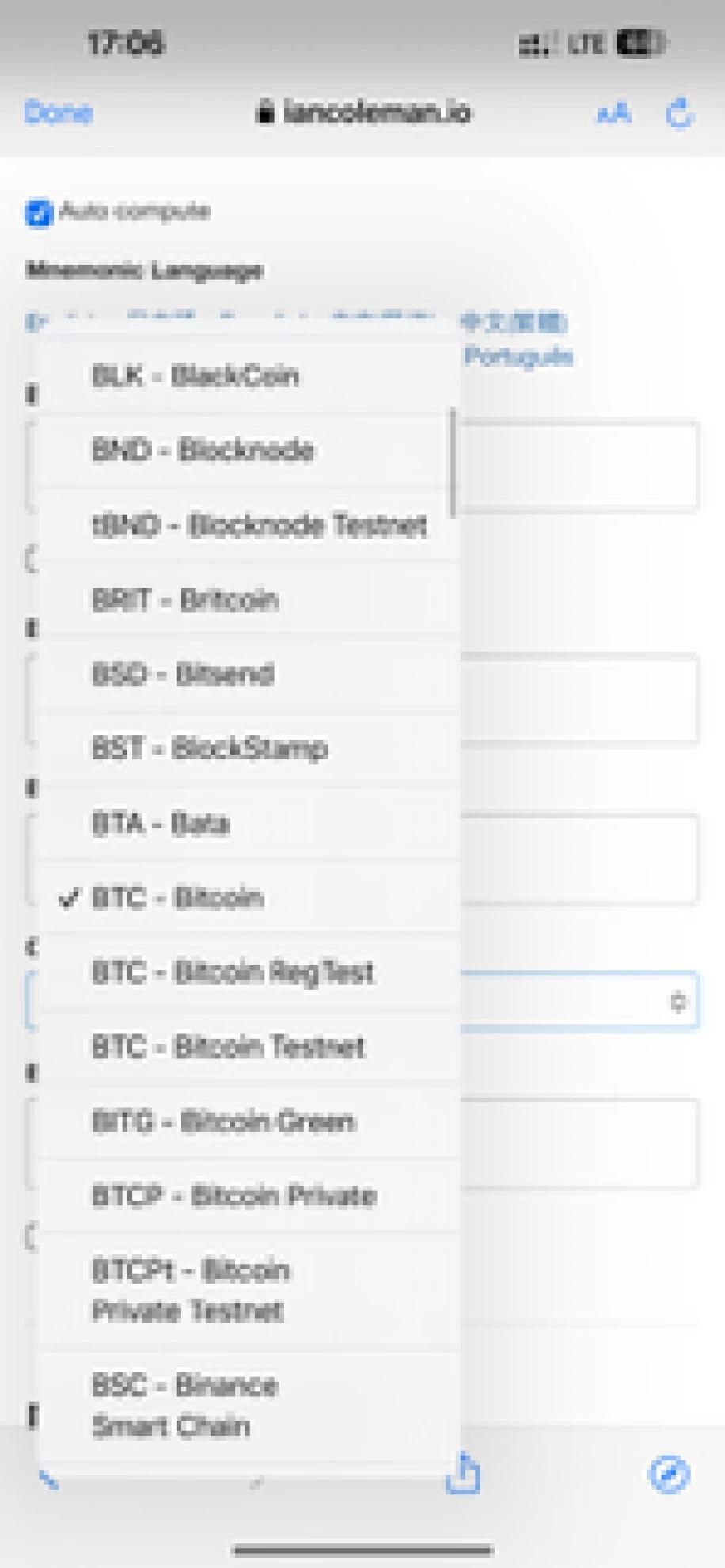Click the coin list scrollbar handle

[x=453, y=462]
